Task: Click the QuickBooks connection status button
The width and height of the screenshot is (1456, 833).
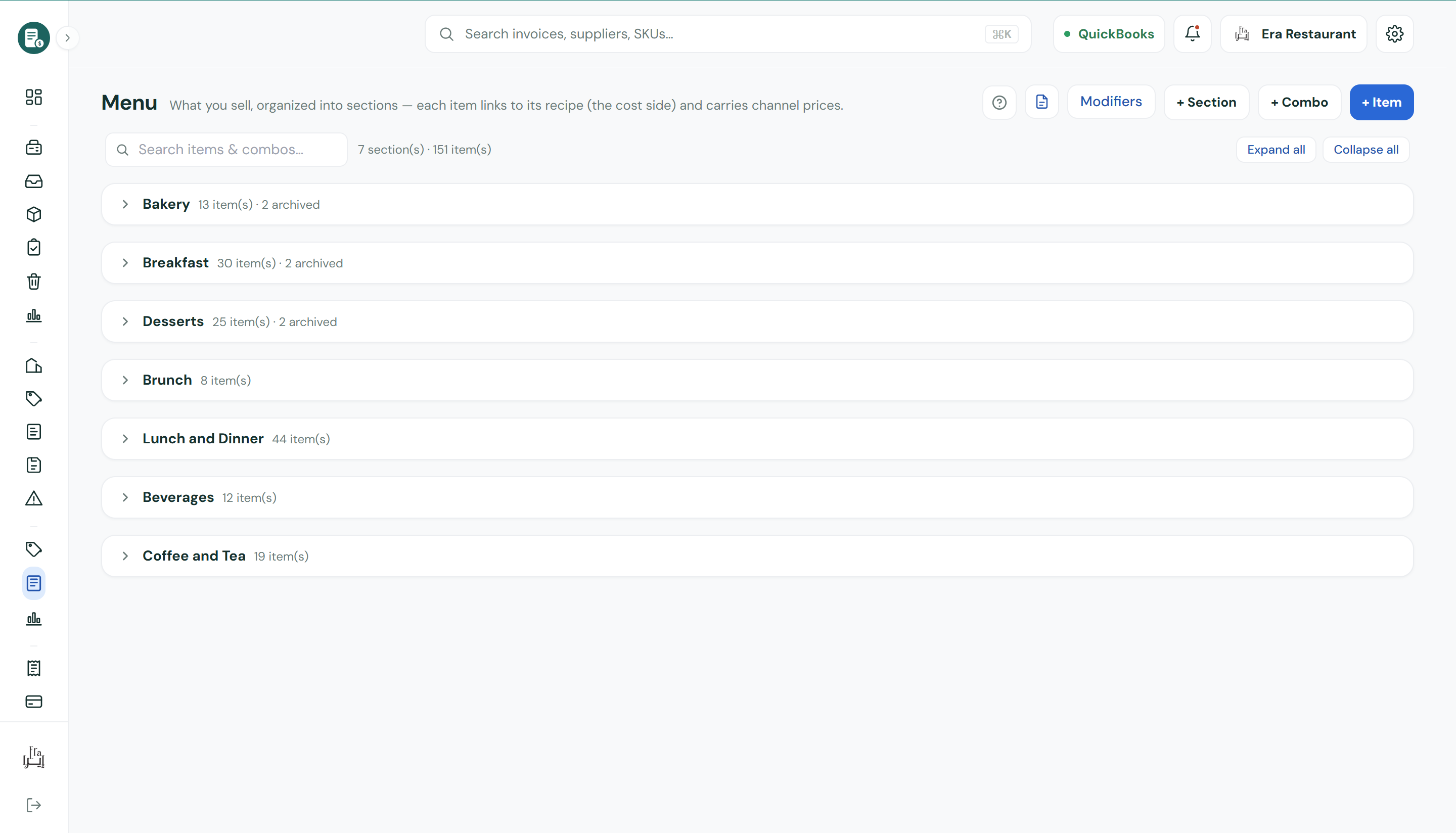Action: [1109, 34]
